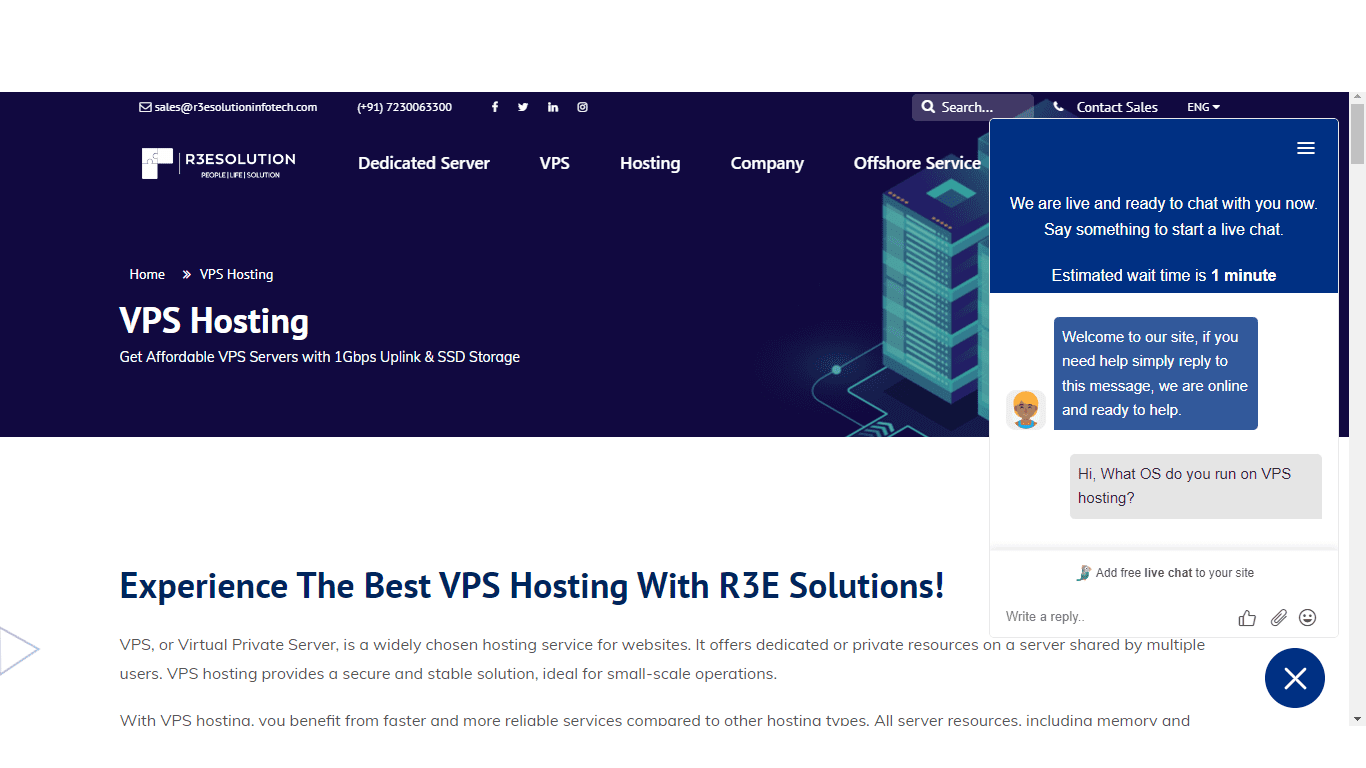Focus the Search input field

pyautogui.click(x=973, y=107)
